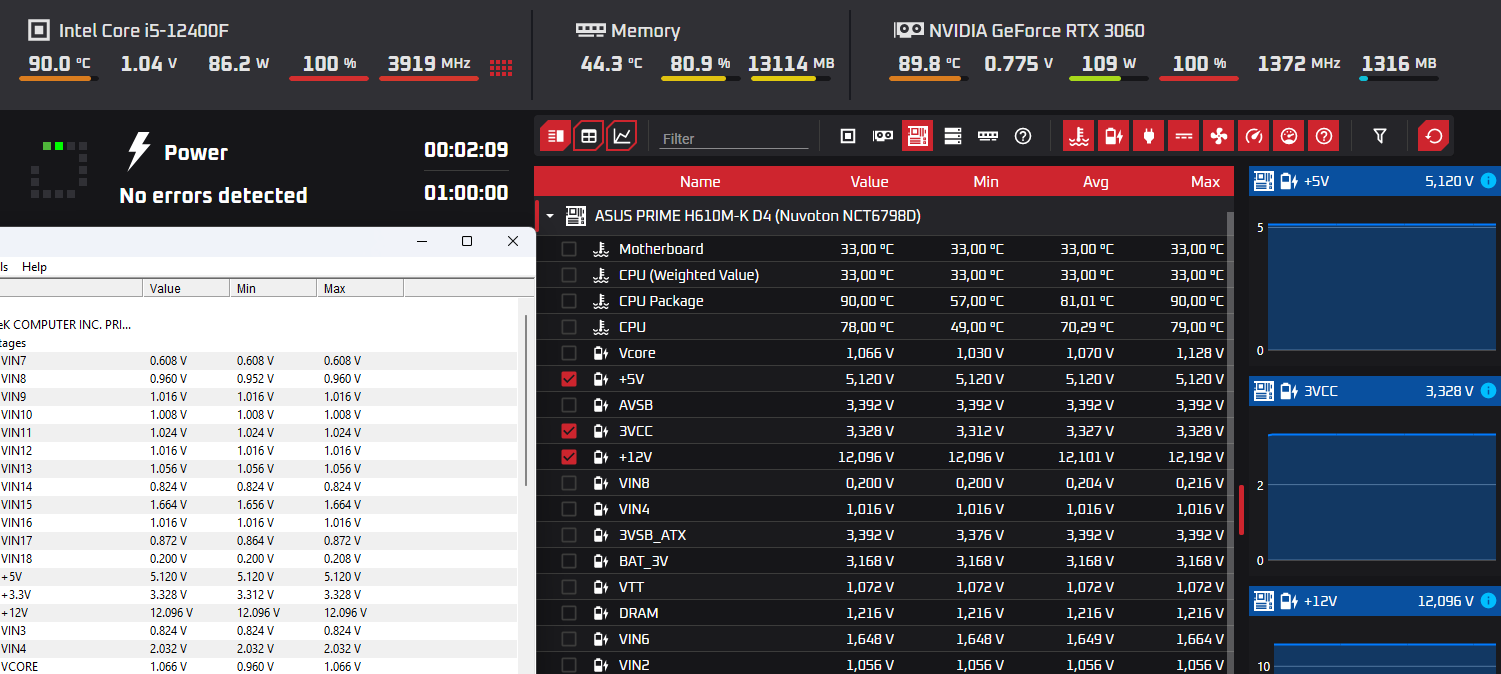Sort by the red Max column header
The image size is (1501, 674).
(x=1206, y=182)
